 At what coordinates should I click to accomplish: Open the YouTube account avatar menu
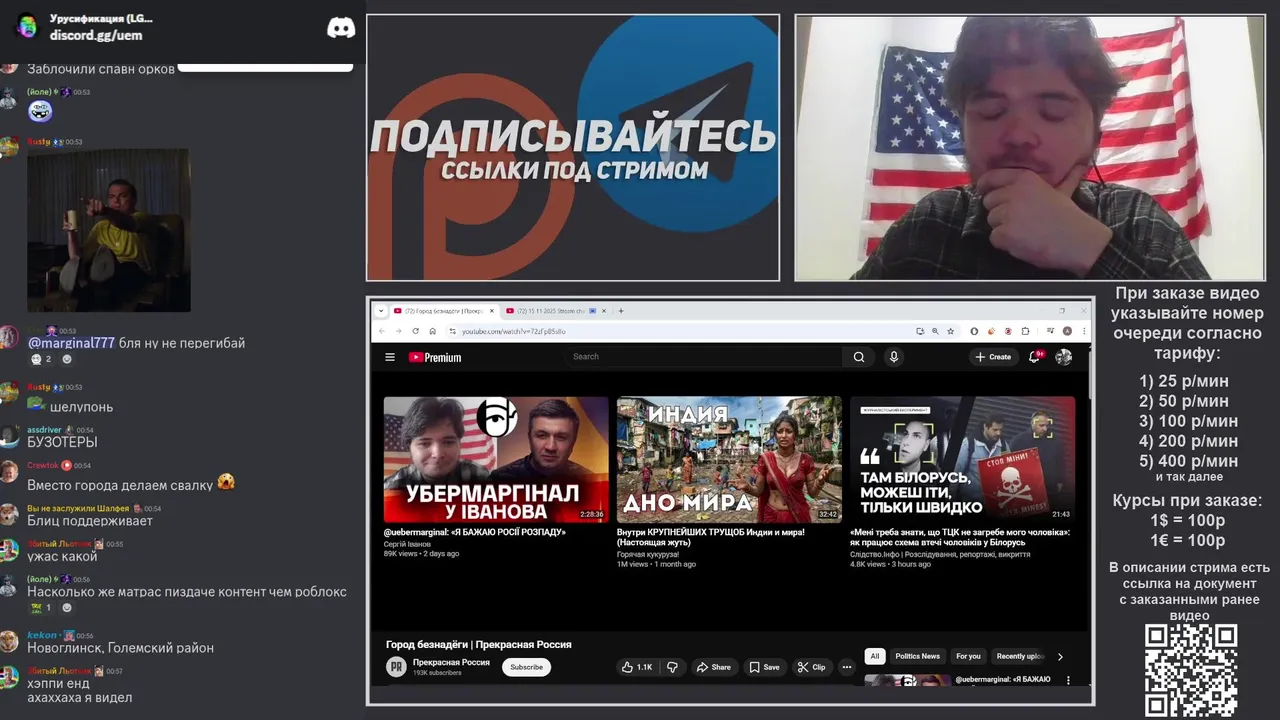(1064, 357)
